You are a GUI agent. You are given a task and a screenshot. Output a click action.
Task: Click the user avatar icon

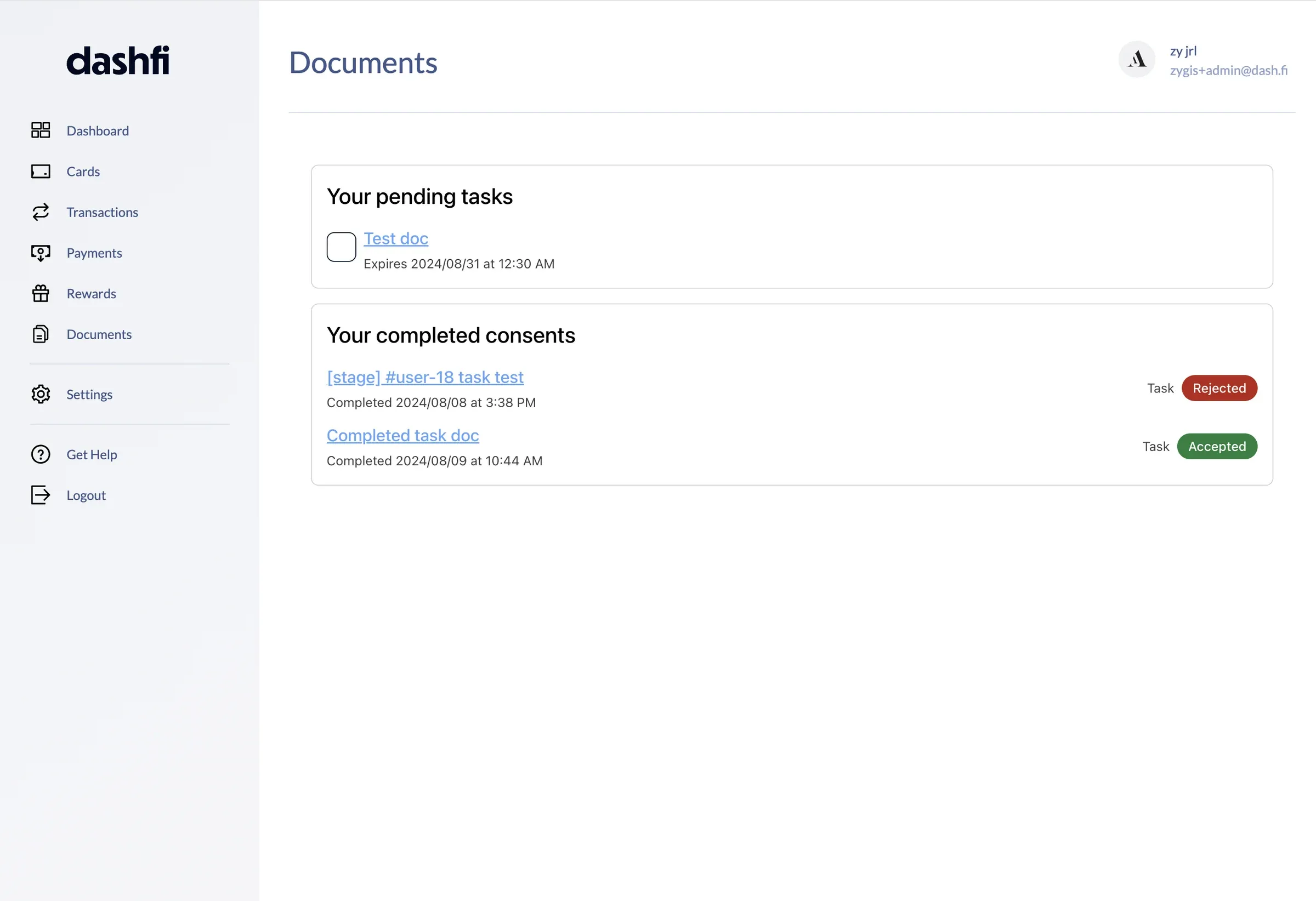pos(1137,59)
